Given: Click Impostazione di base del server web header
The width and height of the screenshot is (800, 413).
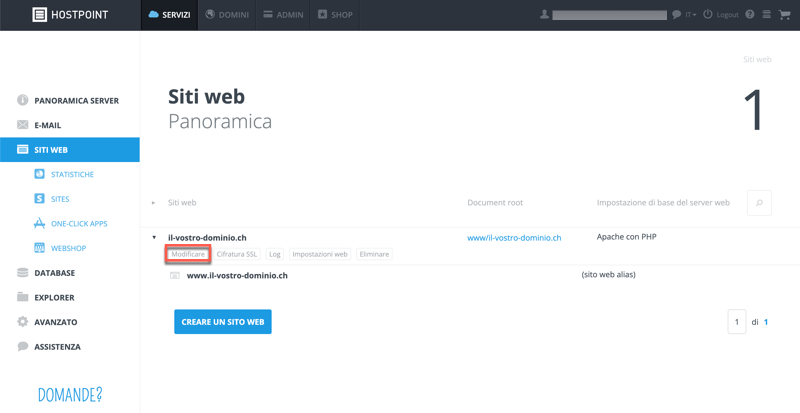Looking at the screenshot, I should (663, 203).
